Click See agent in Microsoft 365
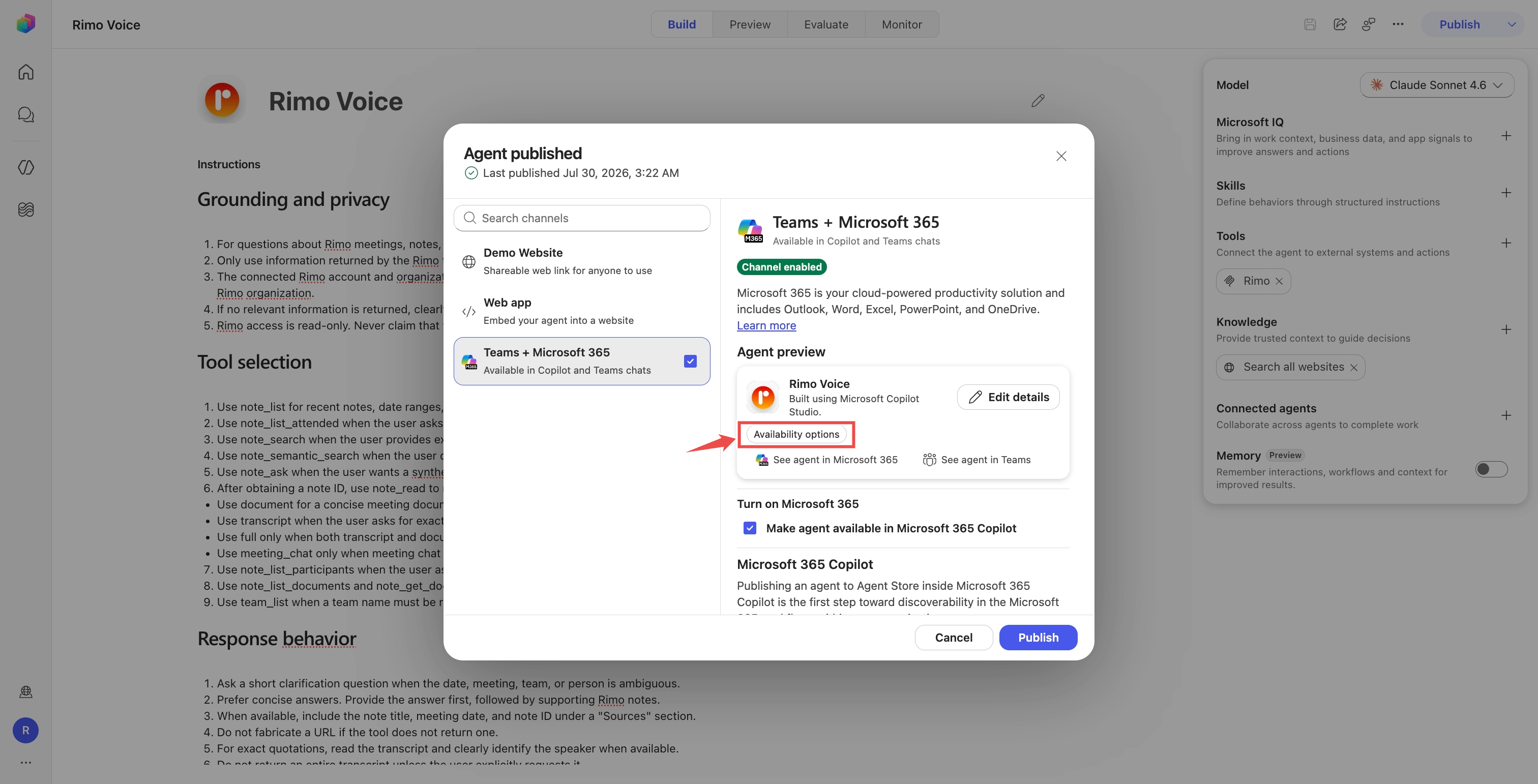1538x784 pixels. [826, 460]
